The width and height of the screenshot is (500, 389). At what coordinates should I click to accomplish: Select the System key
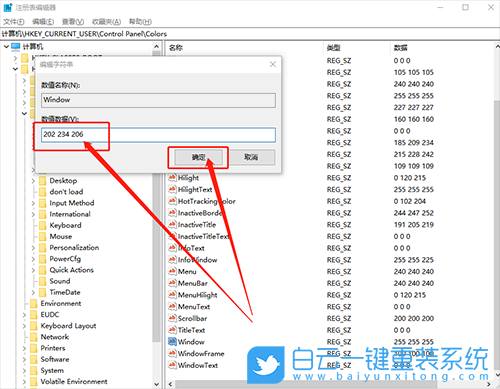point(52,370)
